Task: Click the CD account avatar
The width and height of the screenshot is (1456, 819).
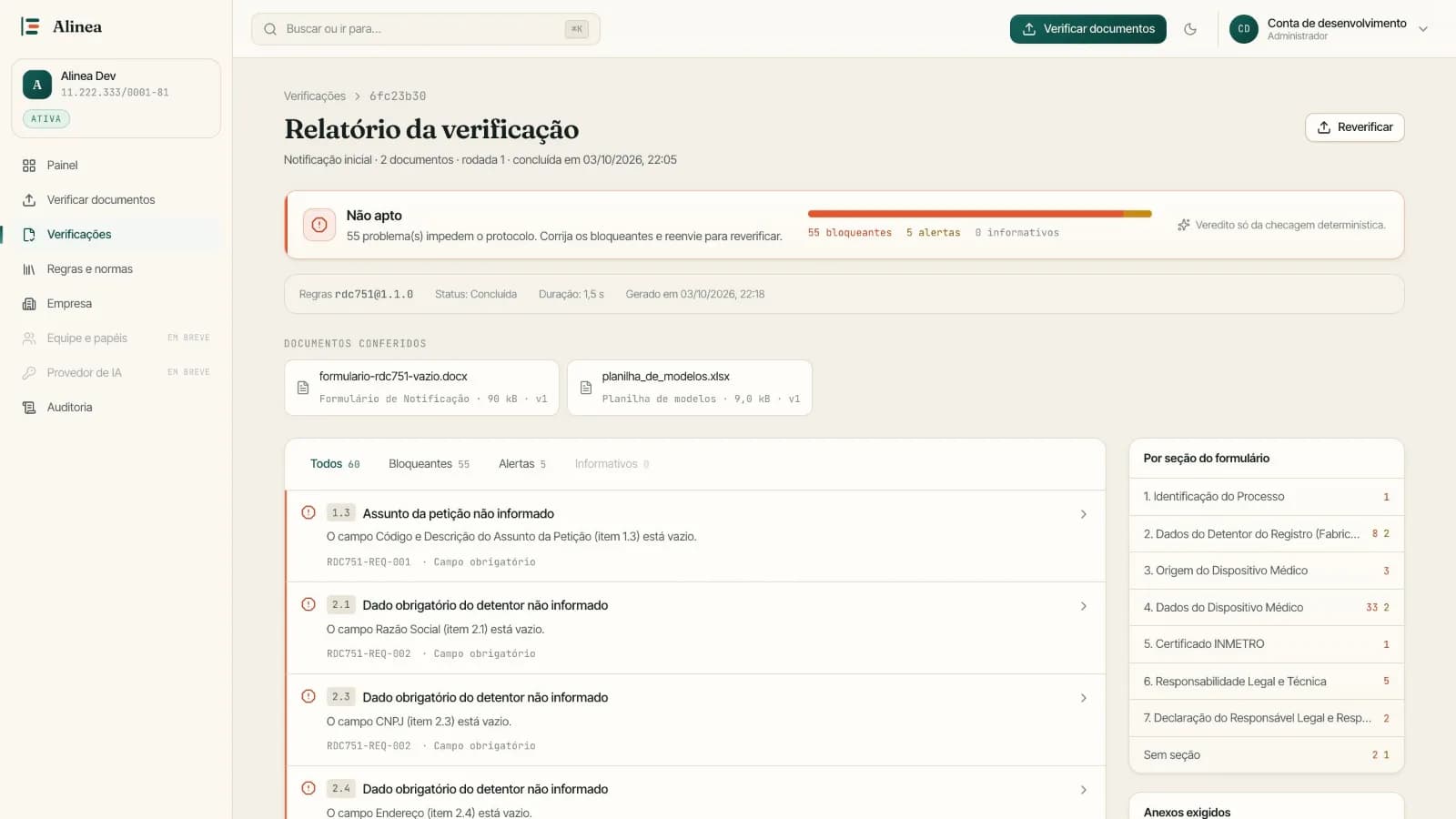Action: 1244,29
